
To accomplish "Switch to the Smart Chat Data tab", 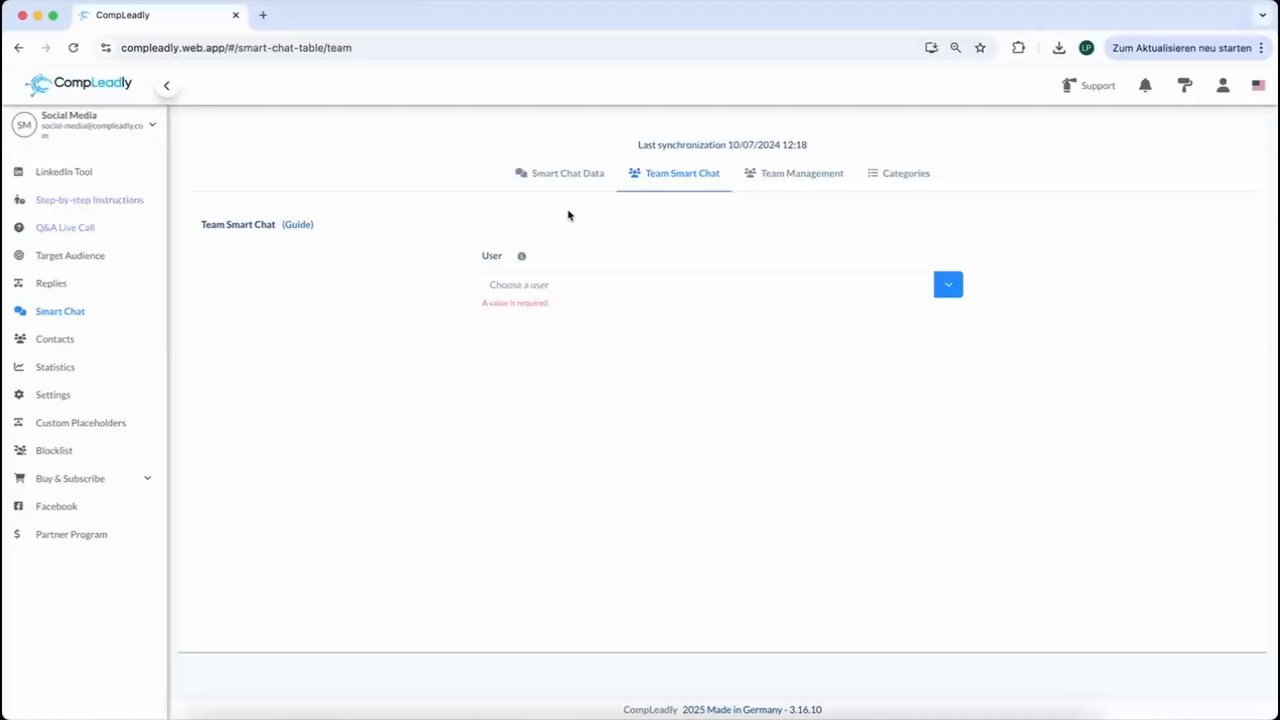I will pyautogui.click(x=559, y=173).
